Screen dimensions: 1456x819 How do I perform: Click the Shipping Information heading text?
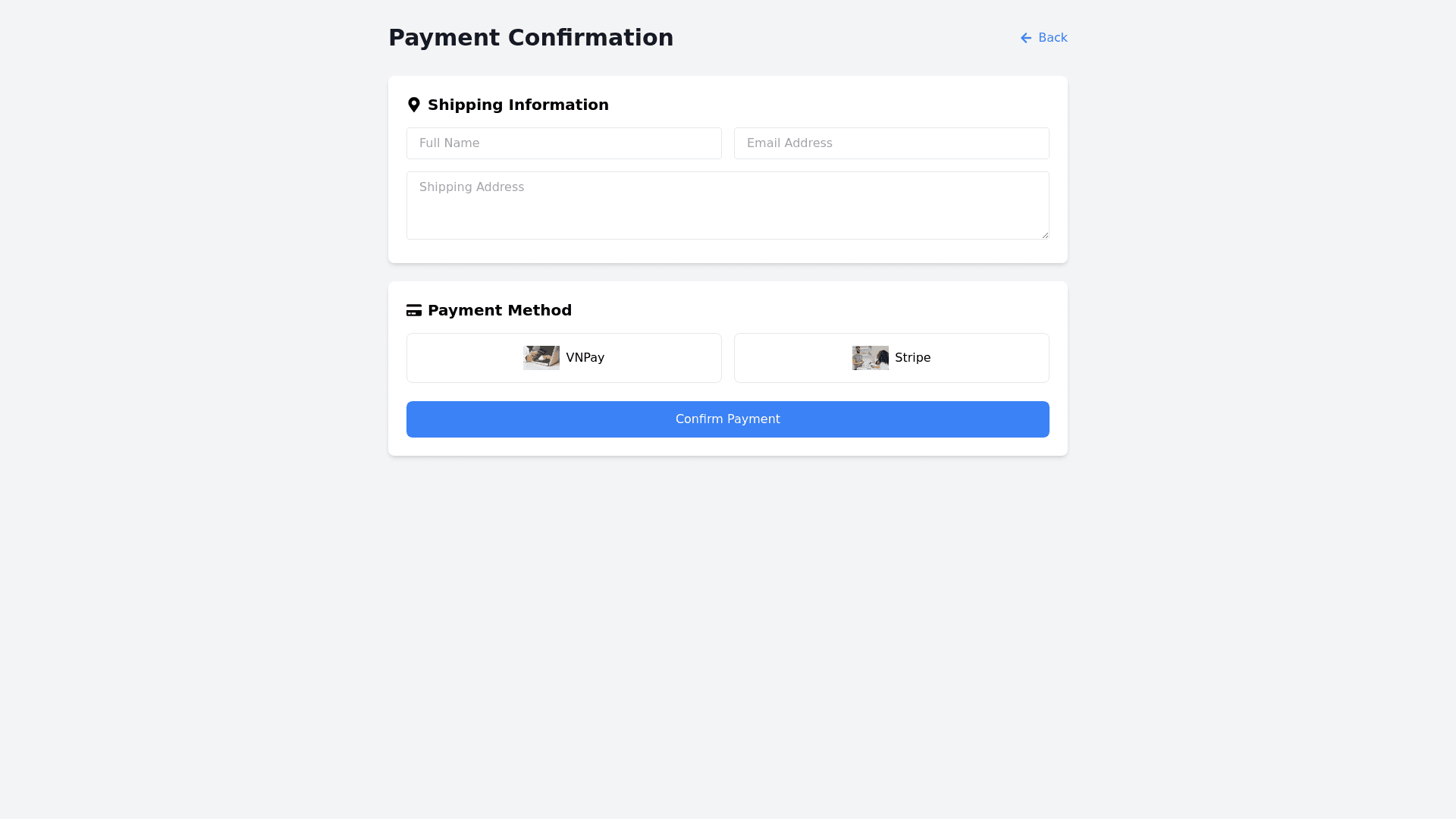(518, 105)
